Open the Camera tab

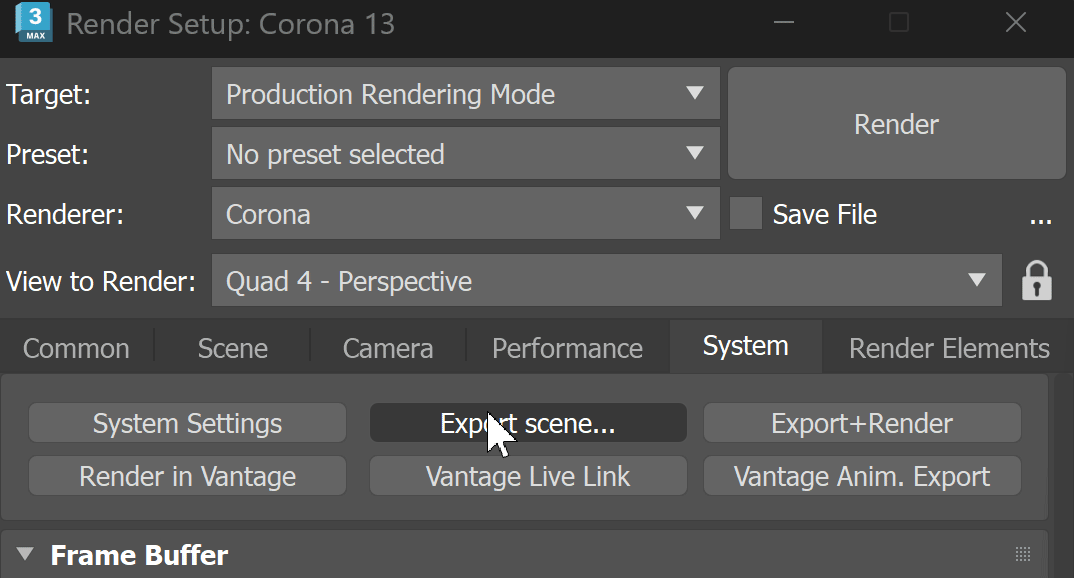point(388,349)
